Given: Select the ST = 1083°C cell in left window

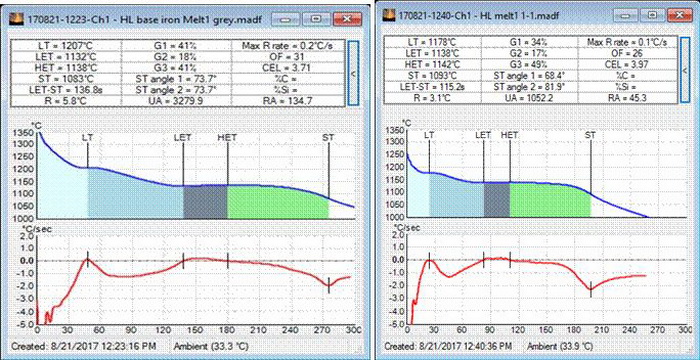Looking at the screenshot, I should (66, 79).
